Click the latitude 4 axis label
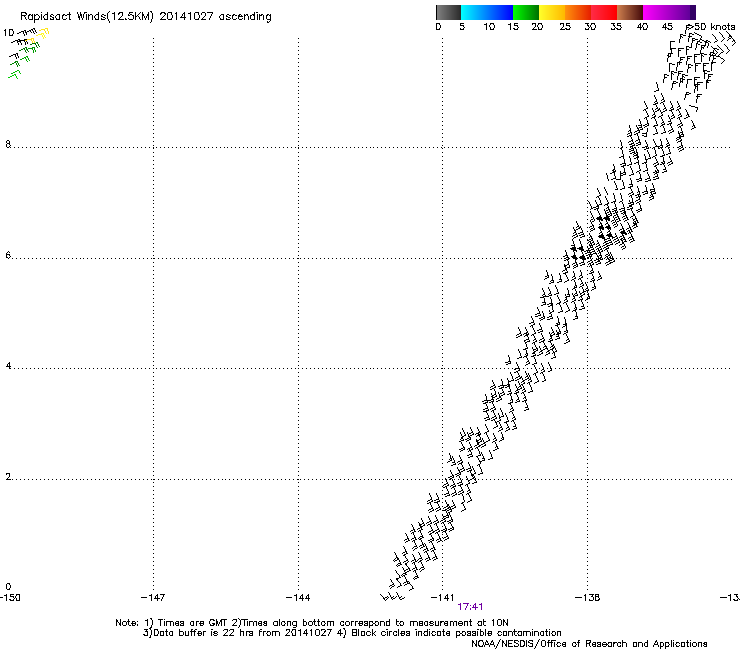740x650 pixels. (x=8, y=365)
